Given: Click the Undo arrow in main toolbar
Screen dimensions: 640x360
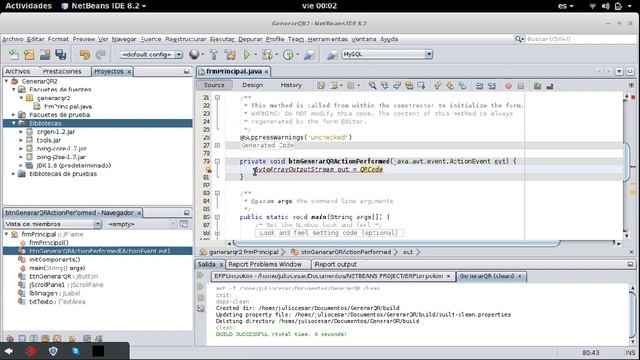Looking at the screenshot, I should [x=84, y=54].
